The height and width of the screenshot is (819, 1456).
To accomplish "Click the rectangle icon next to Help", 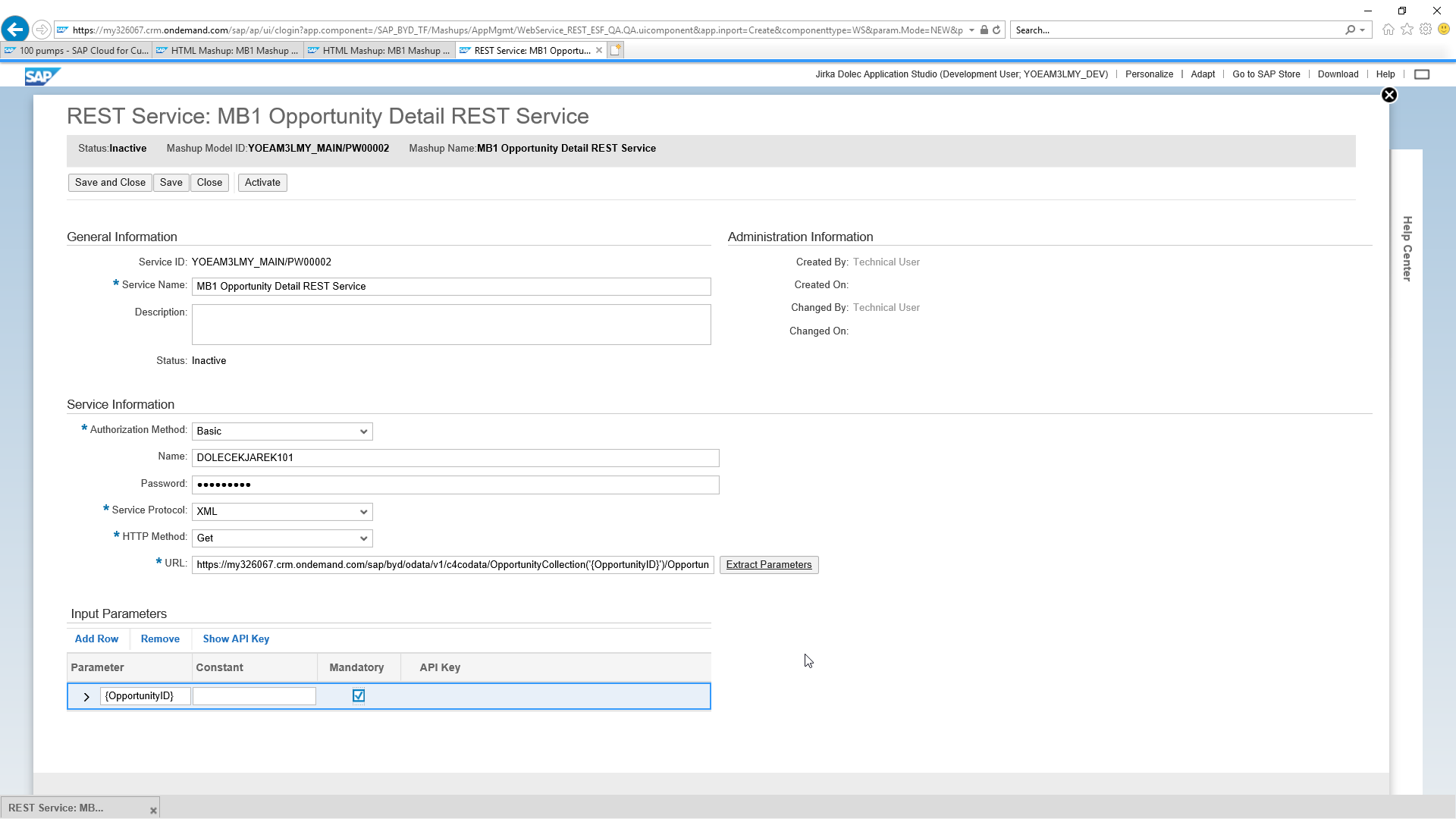I will click(x=1422, y=74).
